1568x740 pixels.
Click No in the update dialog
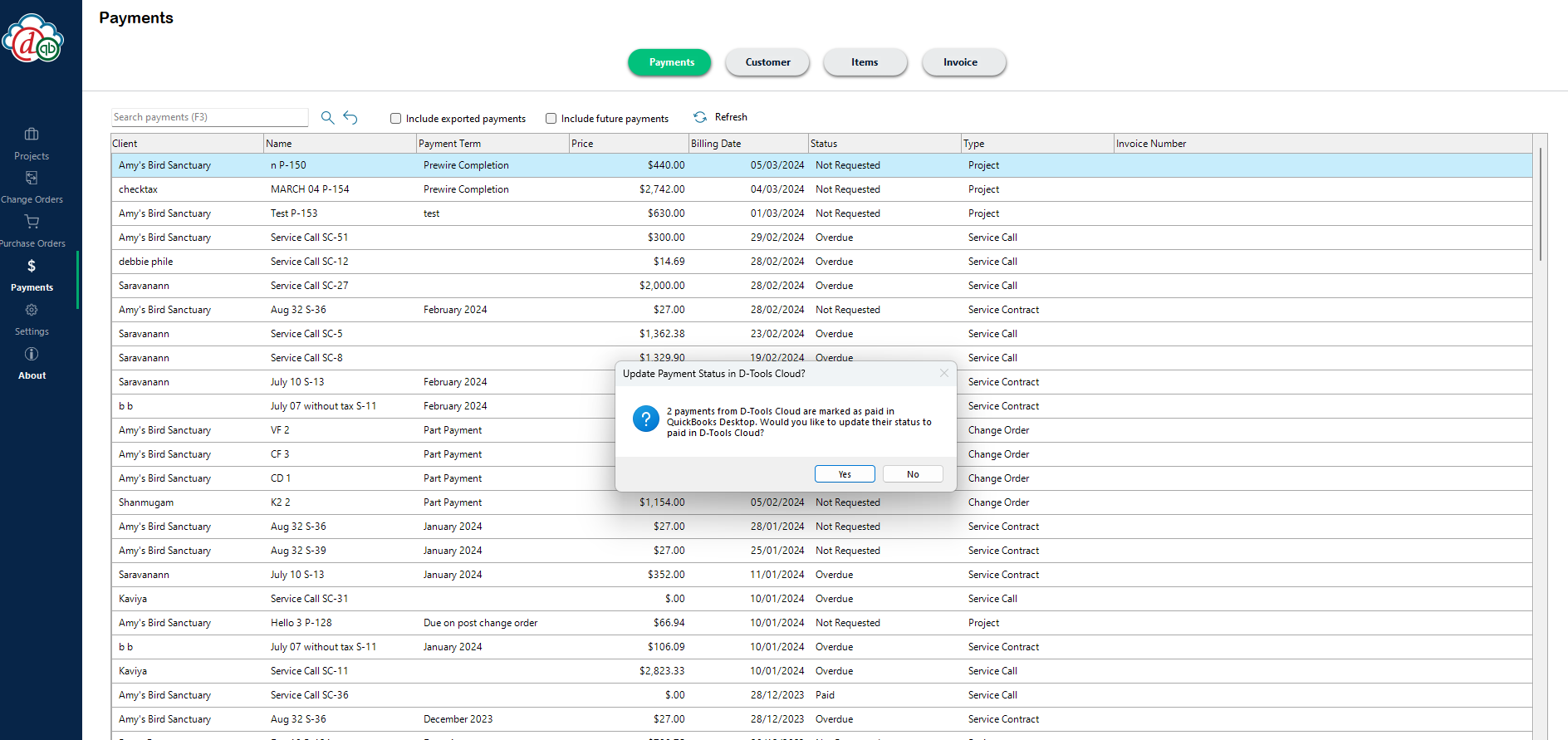pos(913,474)
